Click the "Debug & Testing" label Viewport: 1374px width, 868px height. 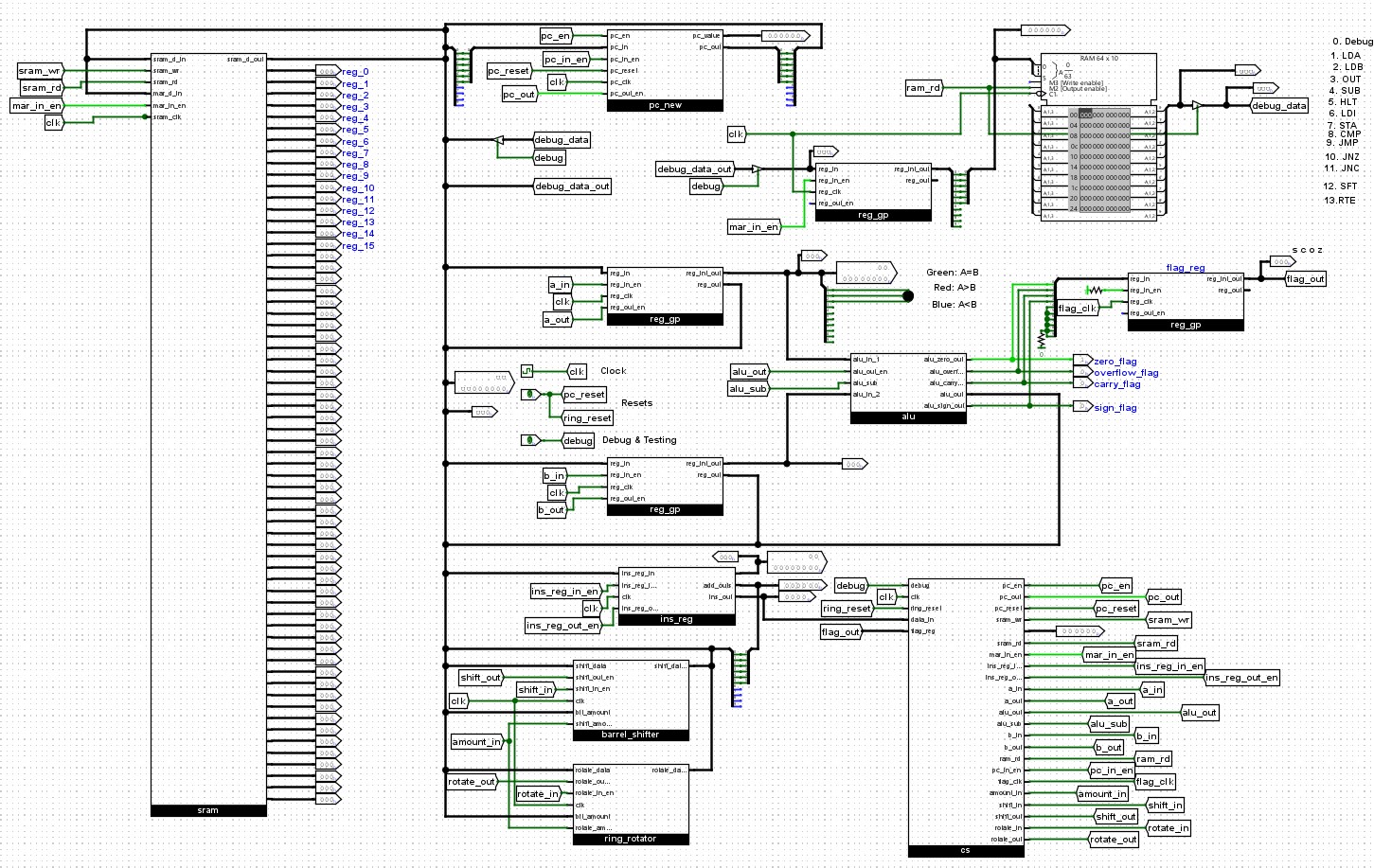tap(639, 440)
